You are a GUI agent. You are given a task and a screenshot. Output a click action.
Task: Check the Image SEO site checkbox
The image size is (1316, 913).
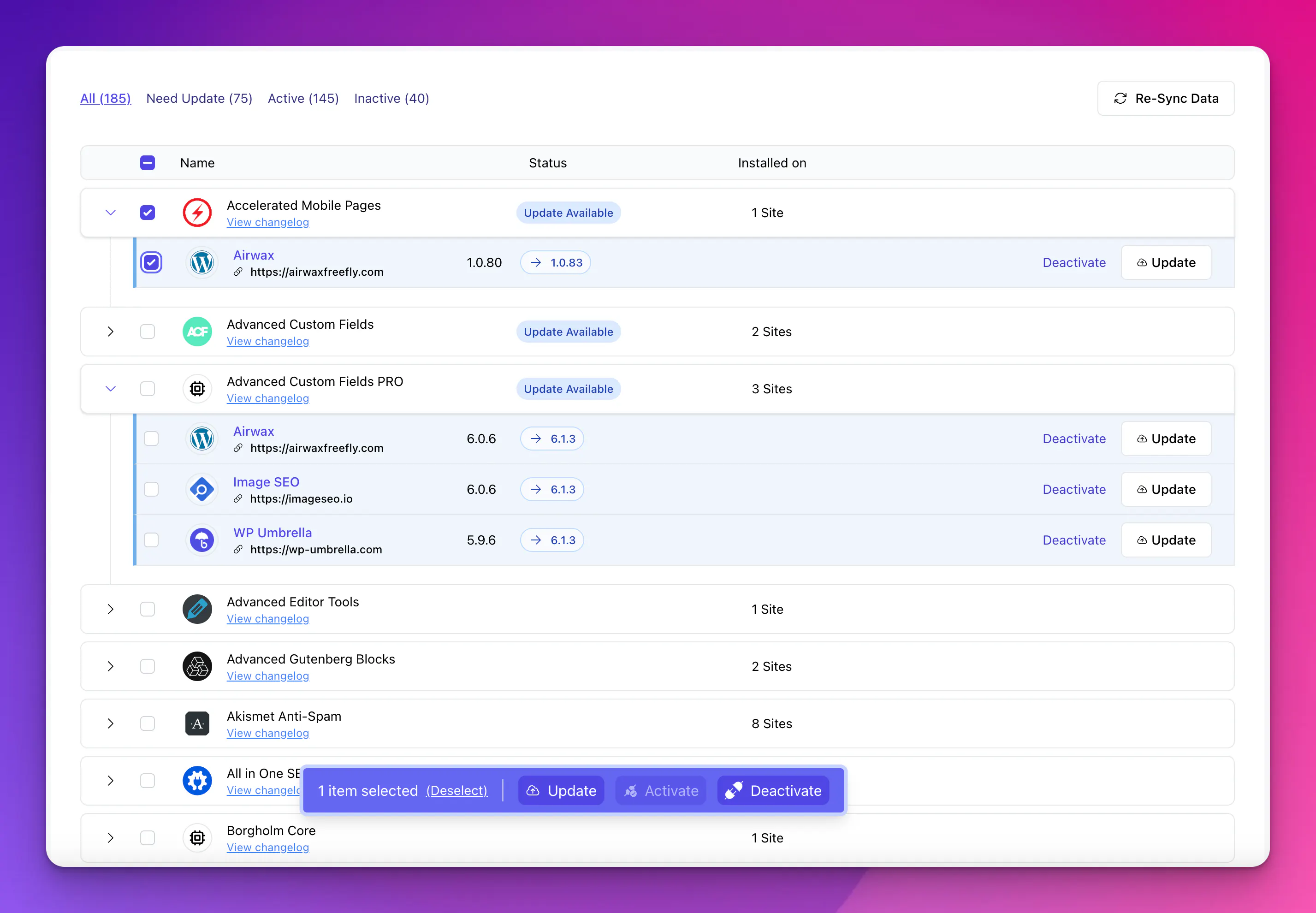[x=151, y=490]
